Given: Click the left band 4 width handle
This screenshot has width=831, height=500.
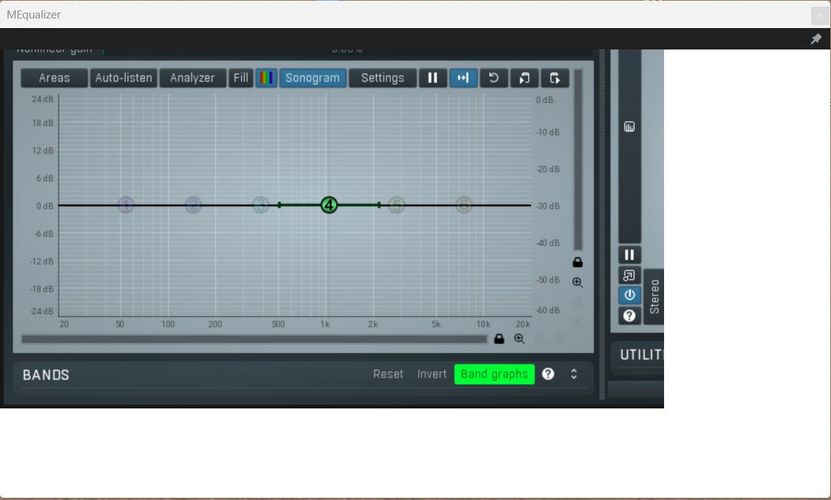Looking at the screenshot, I should 279,205.
